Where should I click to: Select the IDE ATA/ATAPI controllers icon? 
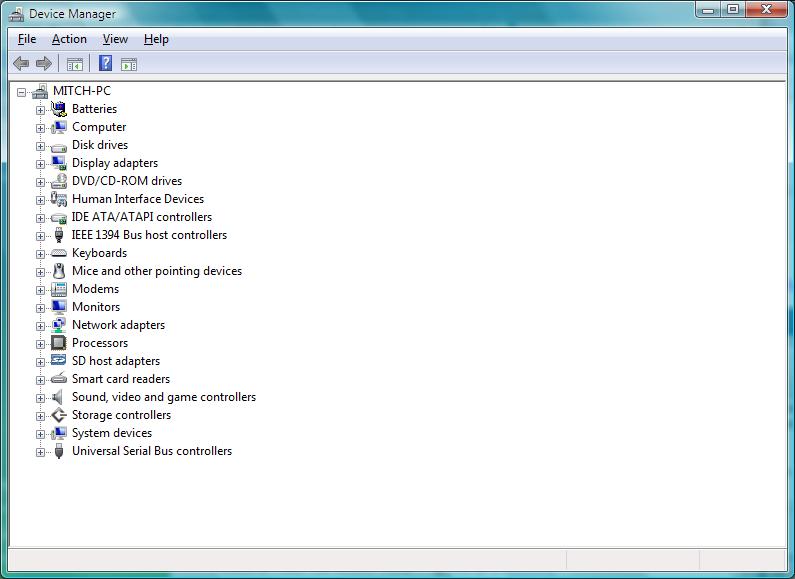tap(59, 219)
